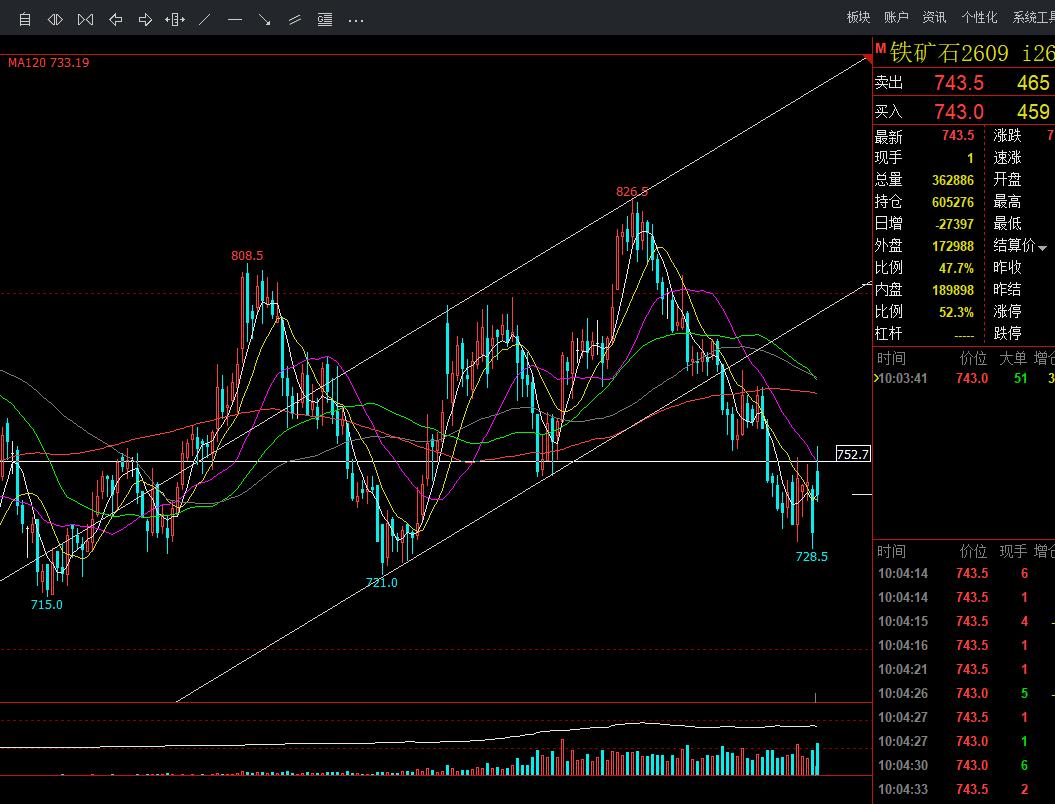Click the 卖出 price 743.5
1055x804 pixels.
click(x=959, y=83)
